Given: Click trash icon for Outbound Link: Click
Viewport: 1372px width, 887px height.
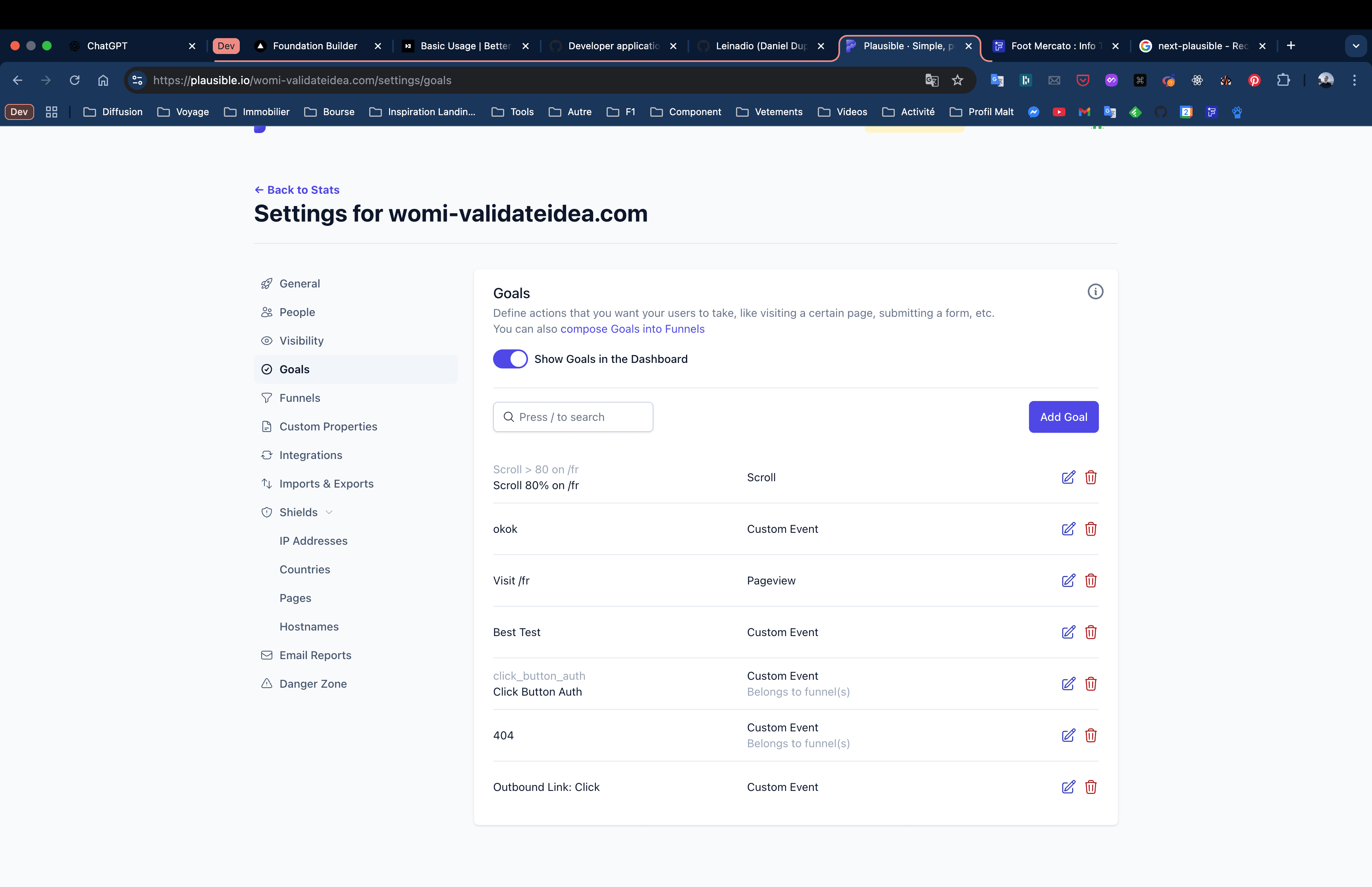Looking at the screenshot, I should click(x=1091, y=787).
